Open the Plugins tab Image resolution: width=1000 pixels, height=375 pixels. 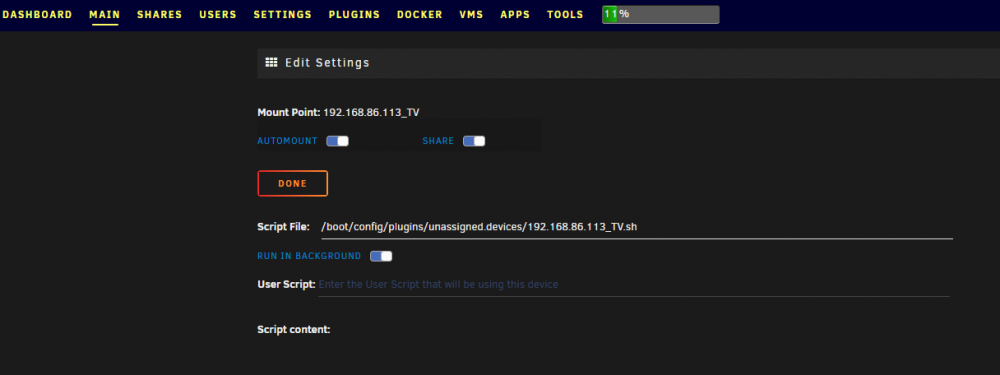coord(354,15)
